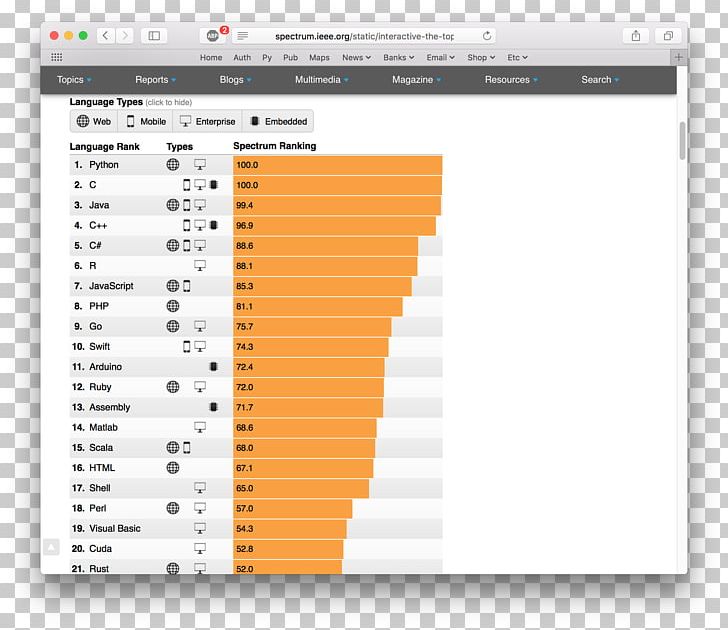
Task: Click the Language Rank column header
Action: point(104,147)
